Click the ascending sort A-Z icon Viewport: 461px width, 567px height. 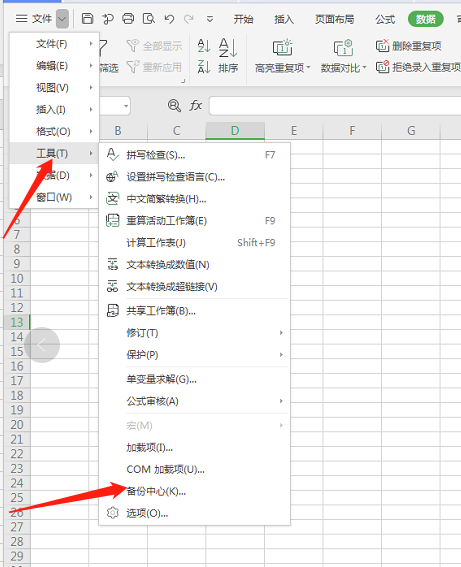pyautogui.click(x=204, y=46)
